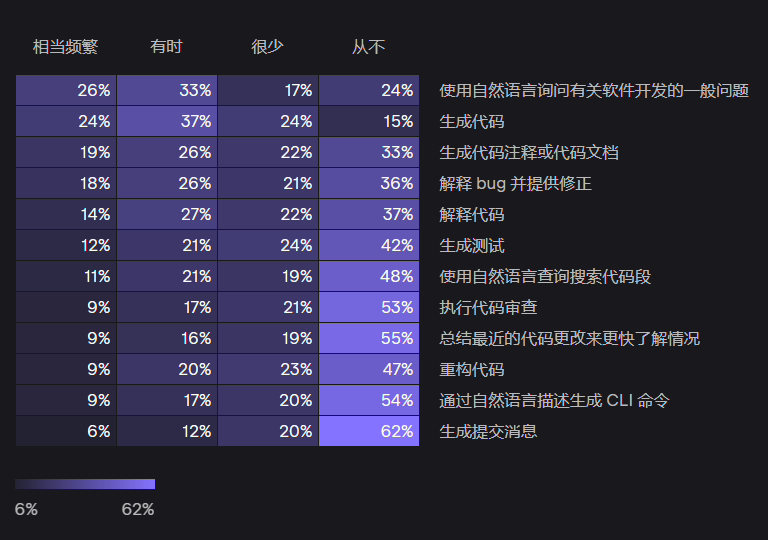Viewport: 768px width, 540px height.
Task: Click the 有时 column header
Action: tap(167, 47)
